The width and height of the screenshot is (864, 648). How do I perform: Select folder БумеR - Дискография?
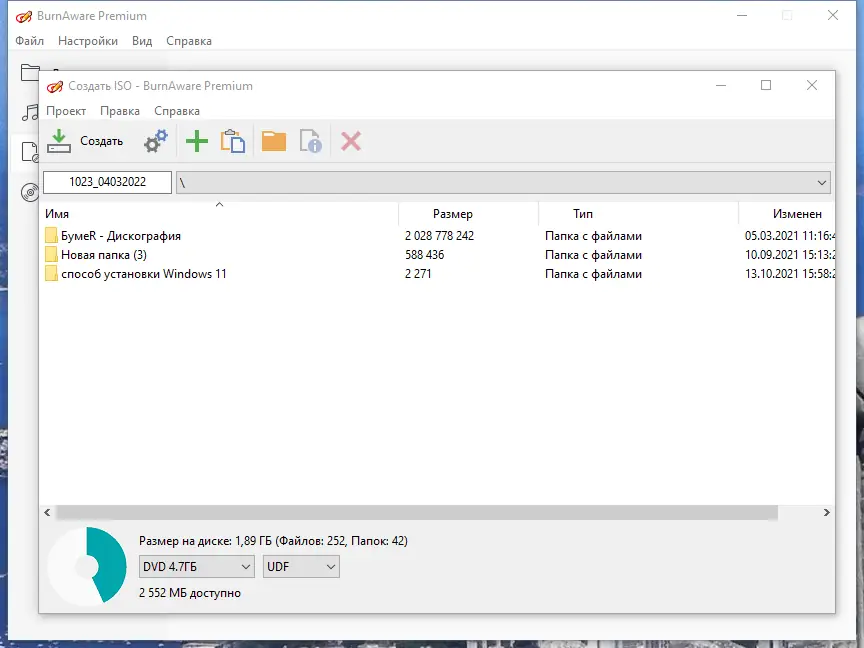click(x=121, y=236)
